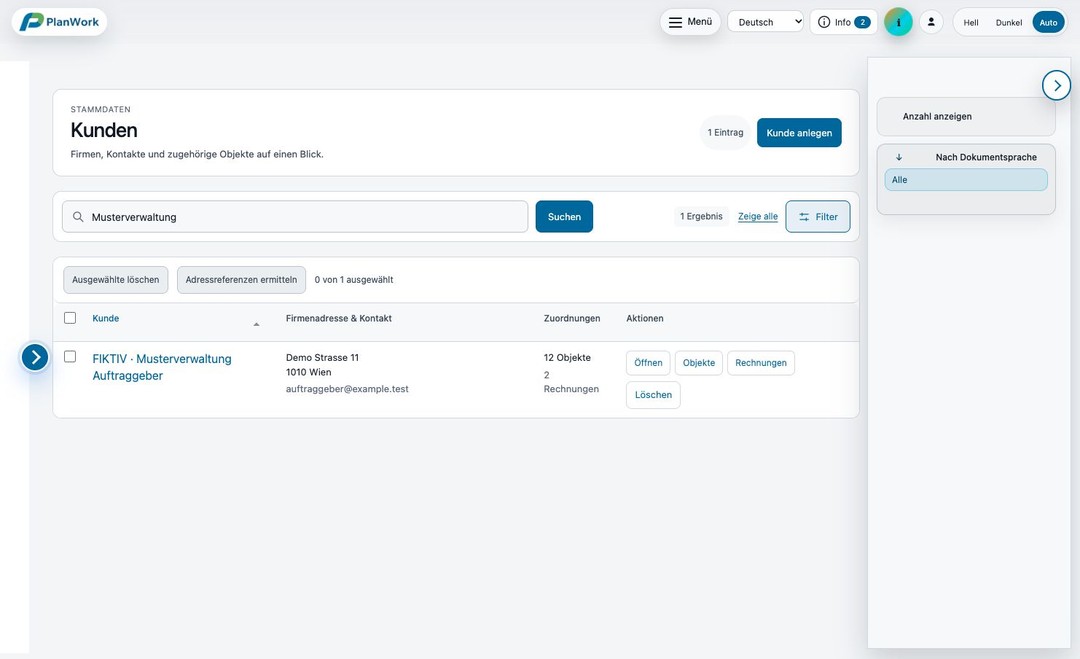The width and height of the screenshot is (1080, 659).
Task: Click Adressreferenzen ermitteln
Action: pos(241,280)
